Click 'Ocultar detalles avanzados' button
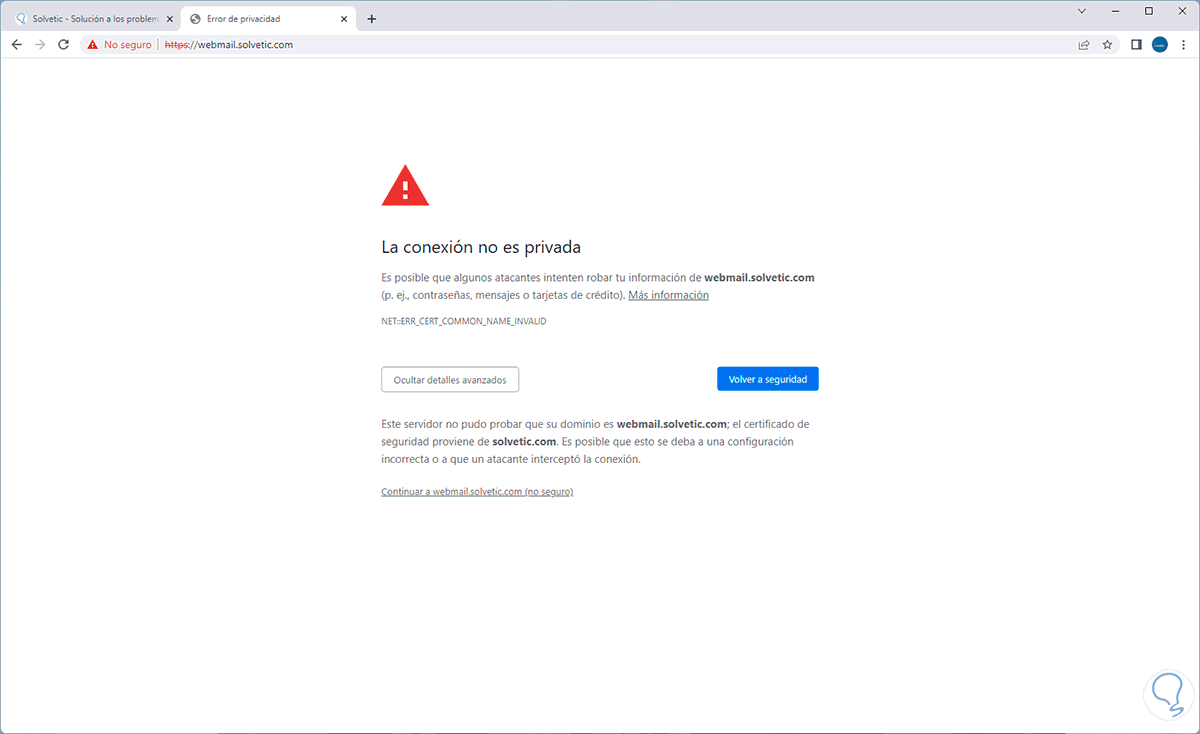Viewport: 1200px width, 734px height. pyautogui.click(x=450, y=380)
